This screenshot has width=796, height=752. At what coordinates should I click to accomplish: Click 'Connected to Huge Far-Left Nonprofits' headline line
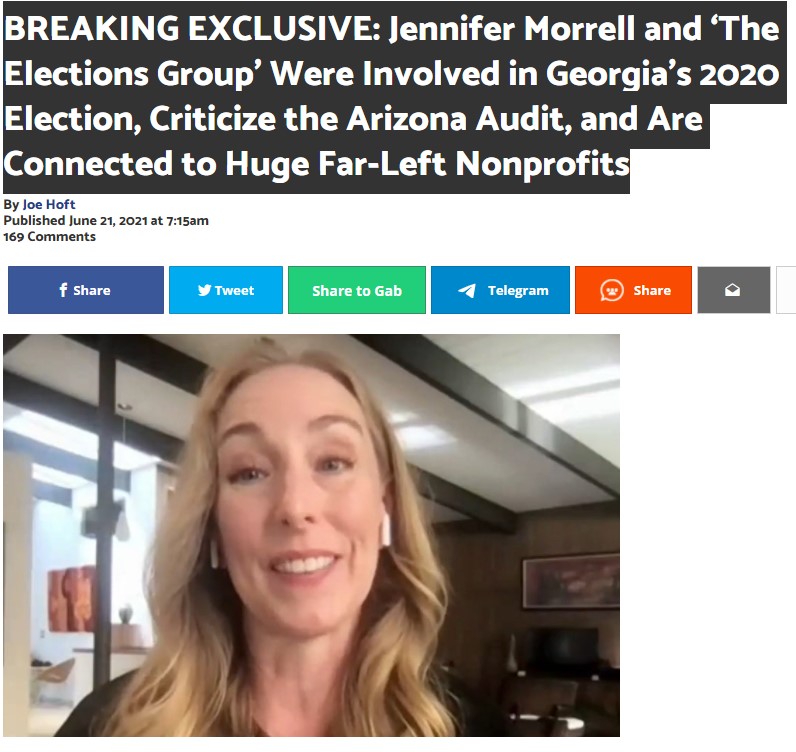pyautogui.click(x=316, y=165)
